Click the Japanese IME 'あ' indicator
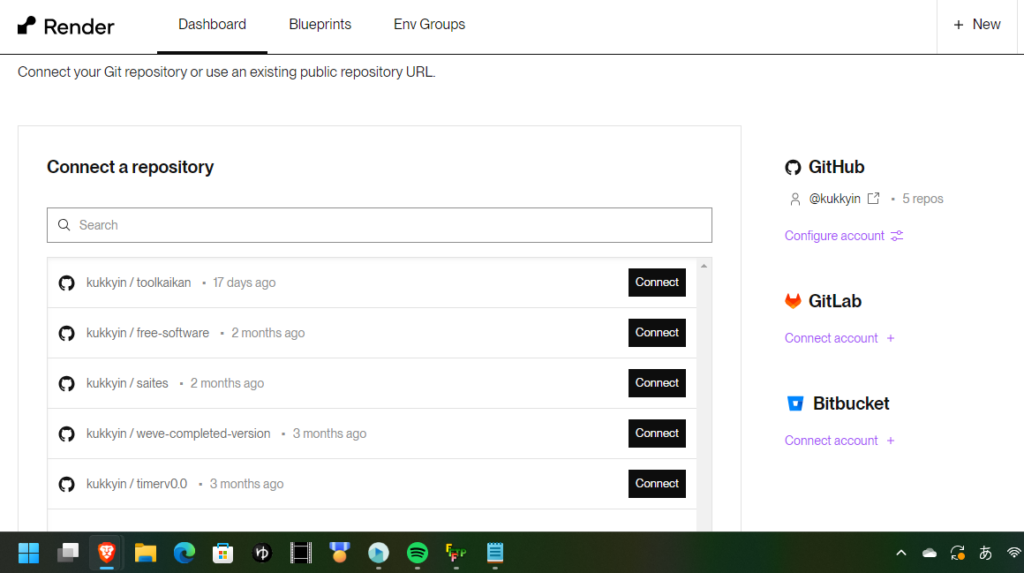The width and height of the screenshot is (1024, 573). click(x=985, y=553)
